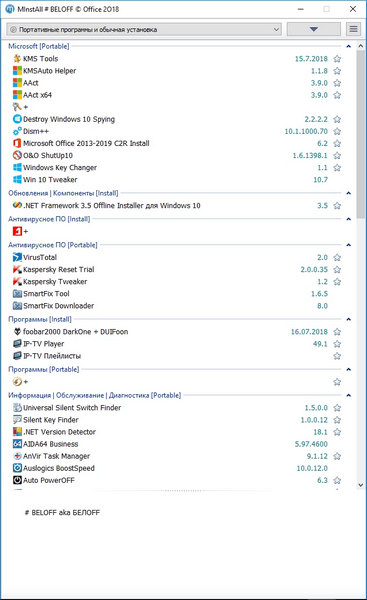Toggle favorite star for IP-TV Player
Screen dimensions: 367x600
pyautogui.click(x=337, y=344)
